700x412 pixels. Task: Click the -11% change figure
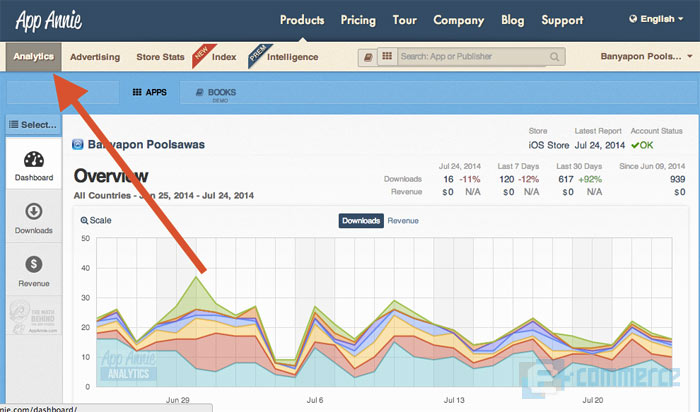tap(470, 179)
